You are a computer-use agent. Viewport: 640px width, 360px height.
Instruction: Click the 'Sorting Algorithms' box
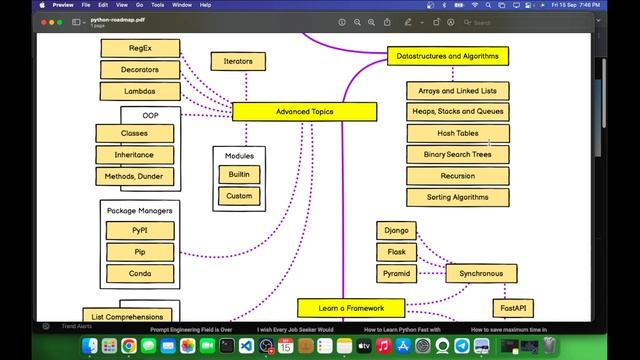click(x=458, y=197)
